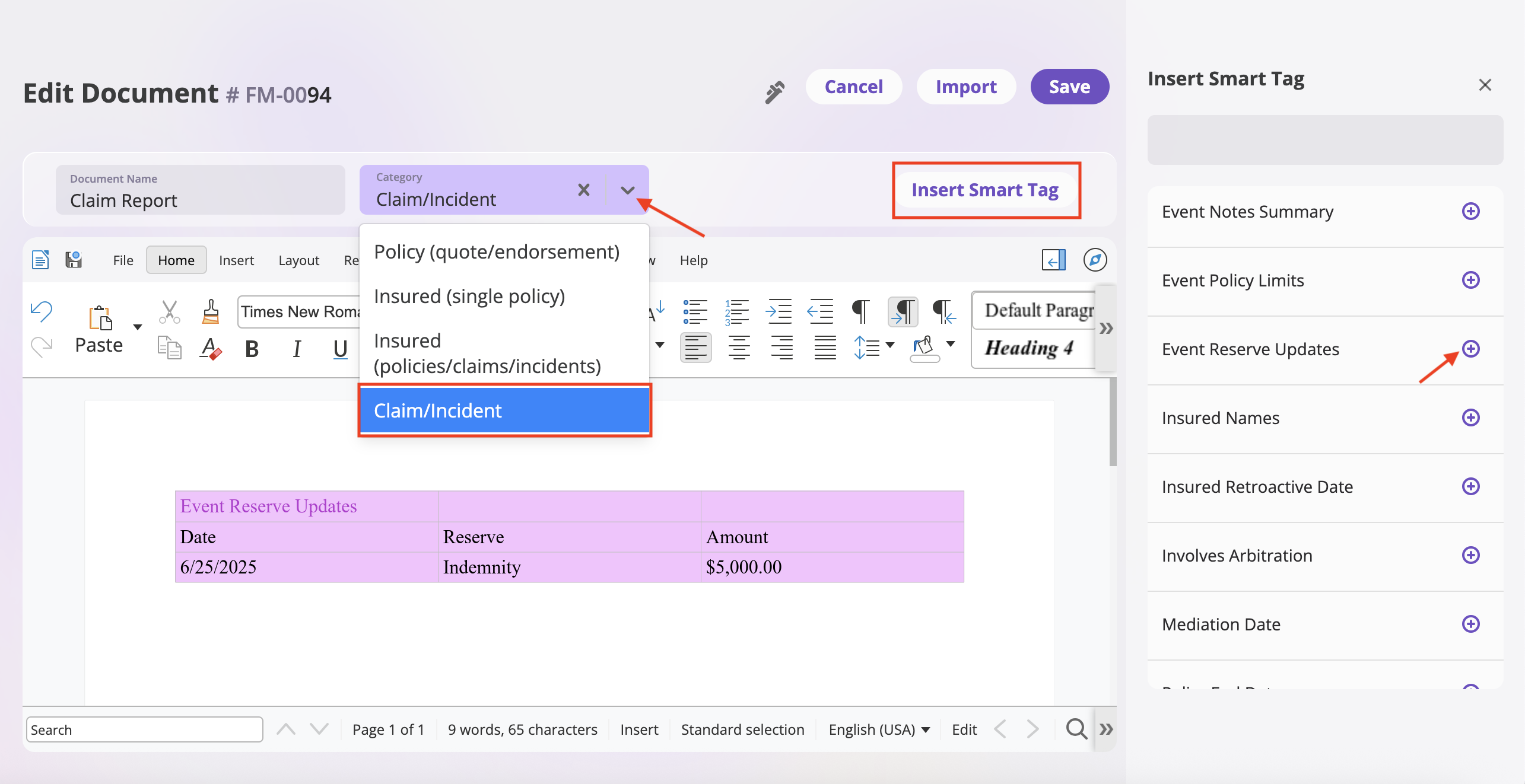The height and width of the screenshot is (784, 1525).
Task: Click the numbered list icon
Action: point(737,311)
